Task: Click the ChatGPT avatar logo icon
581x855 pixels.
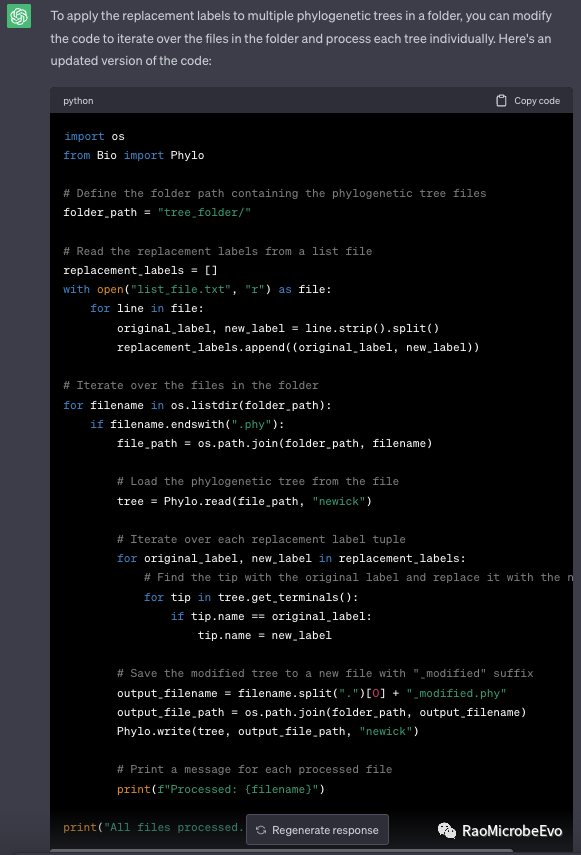Action: 19,16
